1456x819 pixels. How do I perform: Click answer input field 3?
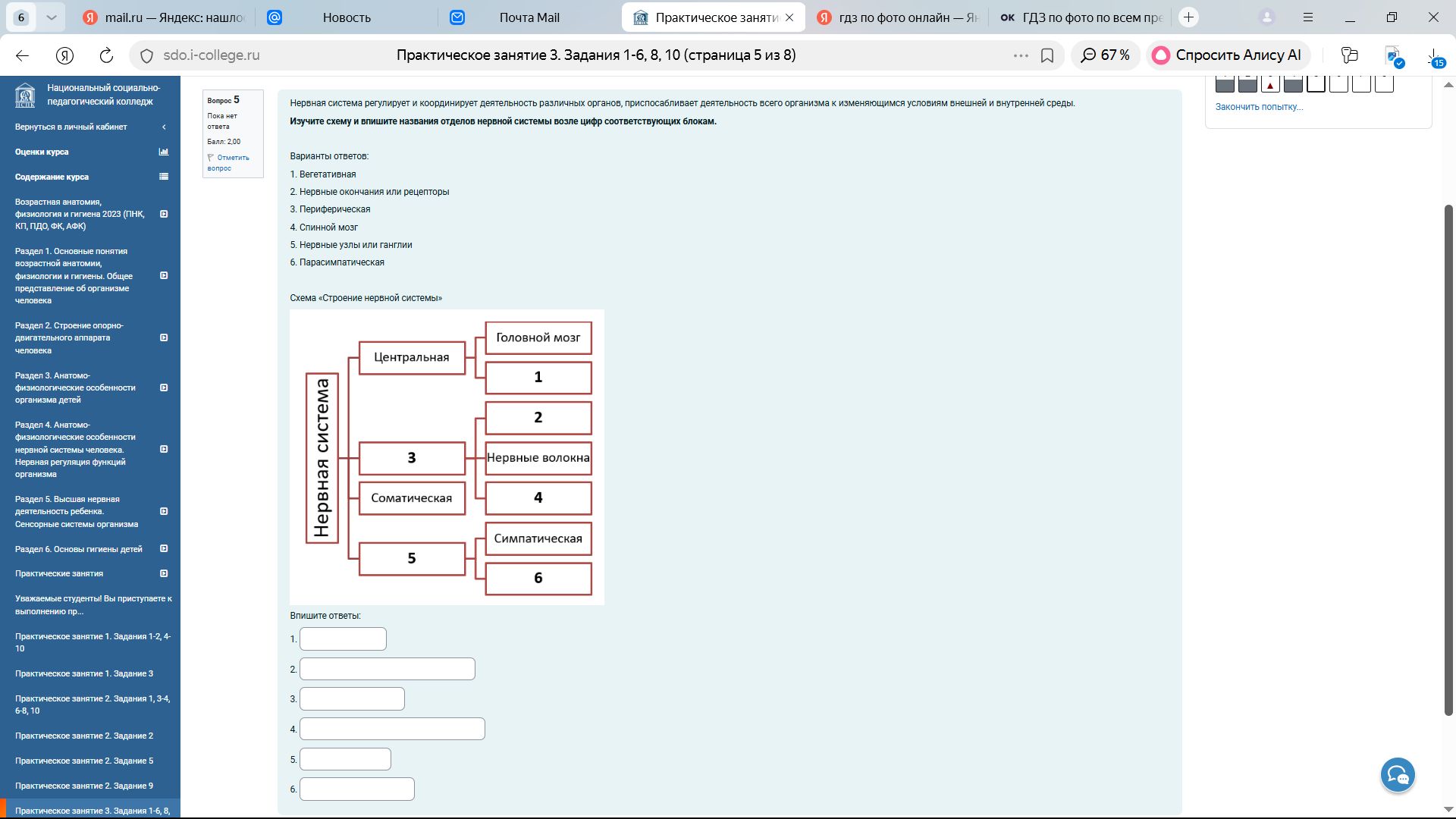(352, 698)
